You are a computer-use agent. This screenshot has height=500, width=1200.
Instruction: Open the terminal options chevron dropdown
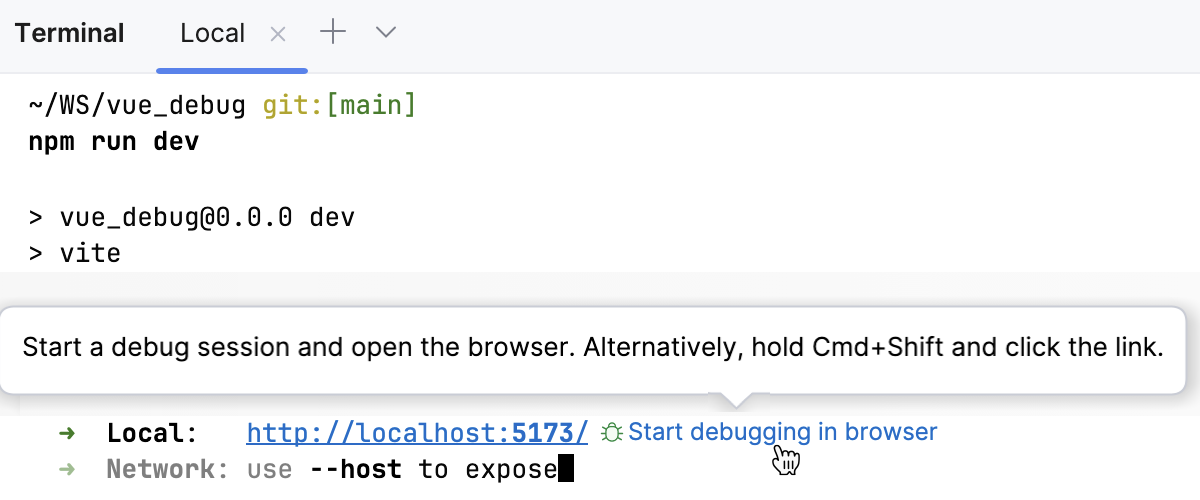pos(386,33)
